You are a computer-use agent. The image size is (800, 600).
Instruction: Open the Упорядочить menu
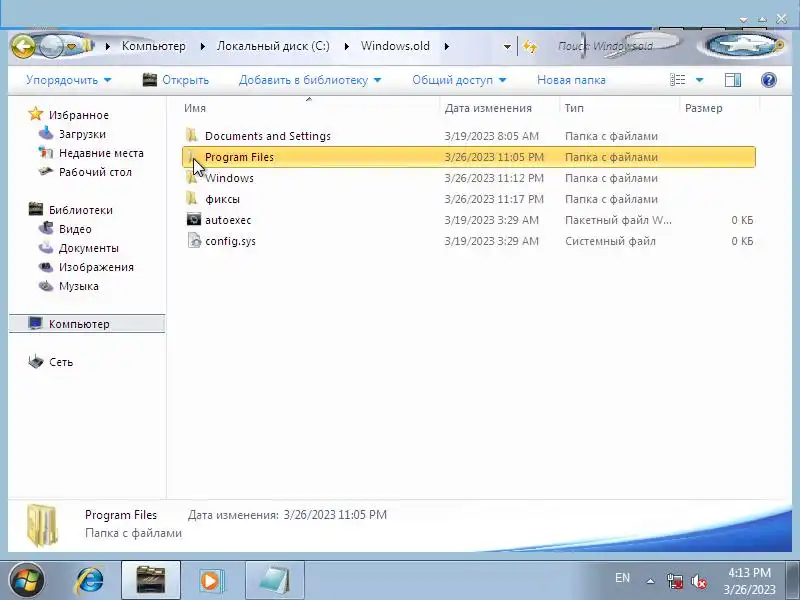[x=68, y=80]
